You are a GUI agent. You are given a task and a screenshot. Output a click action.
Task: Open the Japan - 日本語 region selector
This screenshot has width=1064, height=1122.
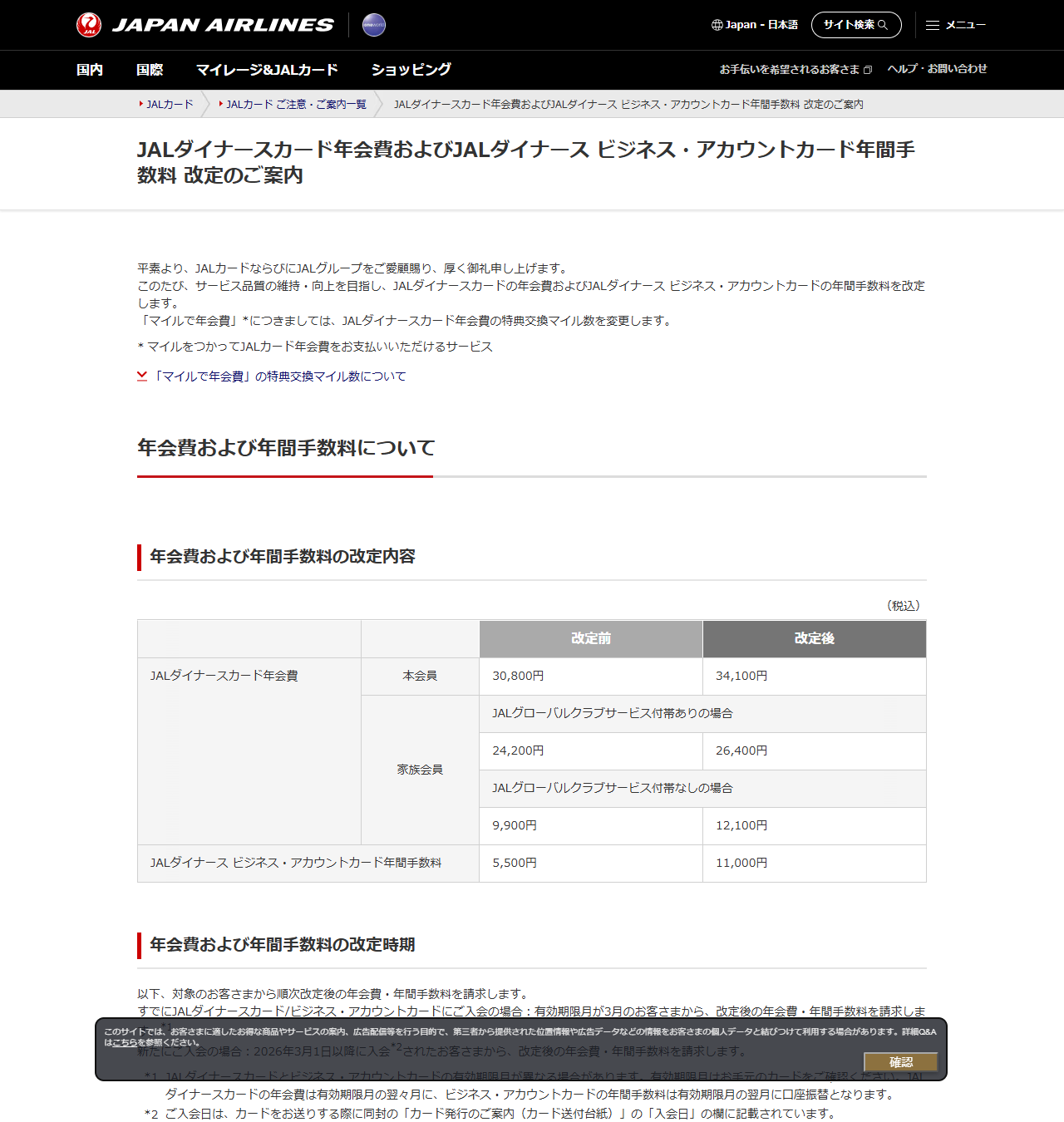(x=755, y=25)
